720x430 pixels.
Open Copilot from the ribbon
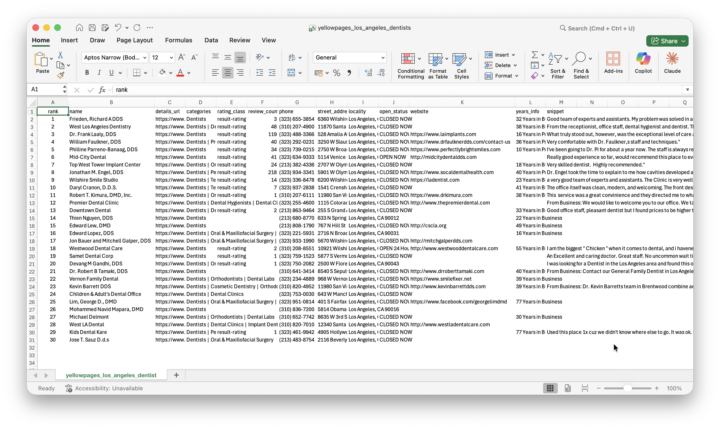(x=643, y=62)
